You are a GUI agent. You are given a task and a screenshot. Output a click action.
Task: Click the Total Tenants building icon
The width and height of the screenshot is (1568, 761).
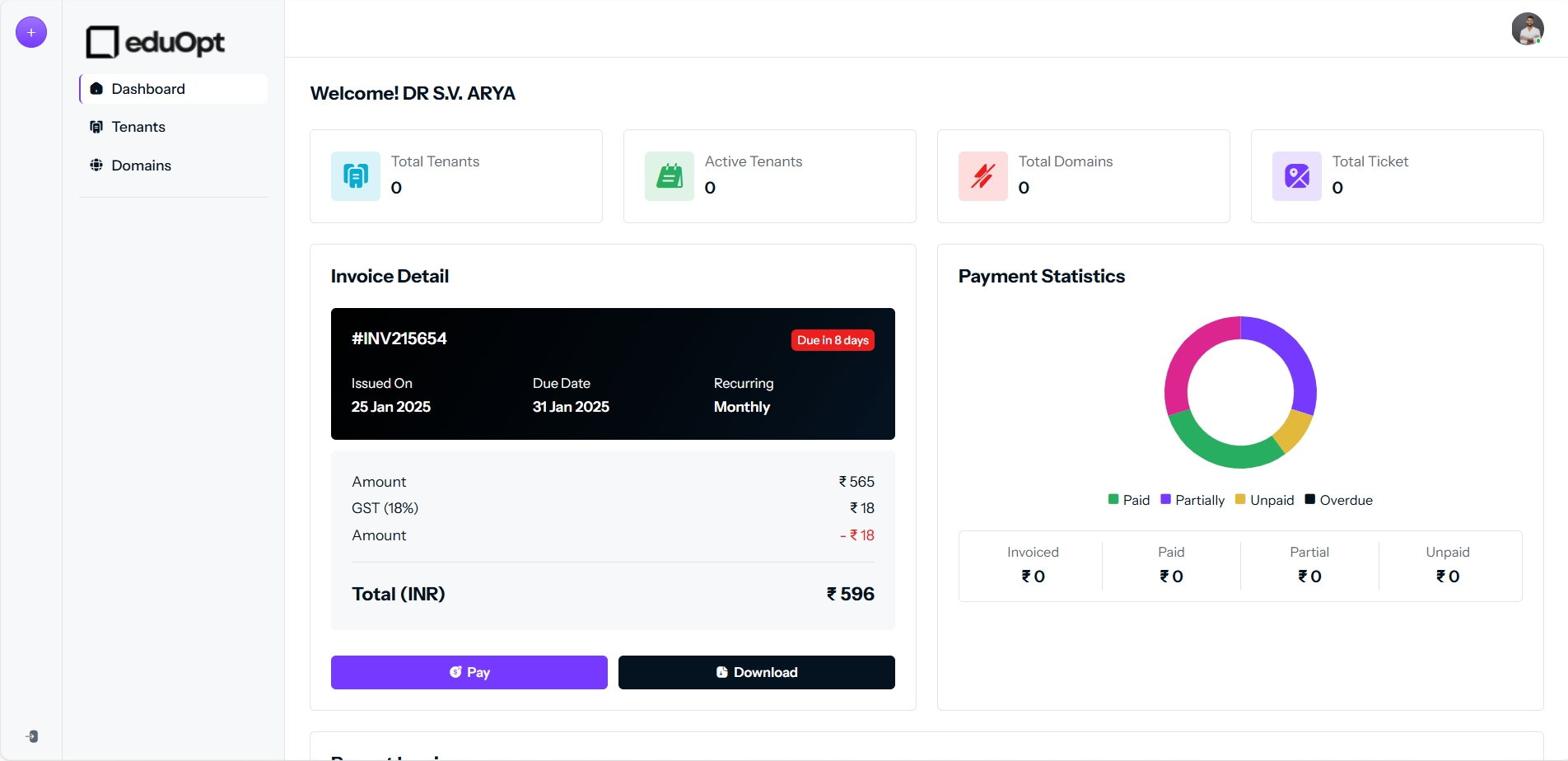356,176
